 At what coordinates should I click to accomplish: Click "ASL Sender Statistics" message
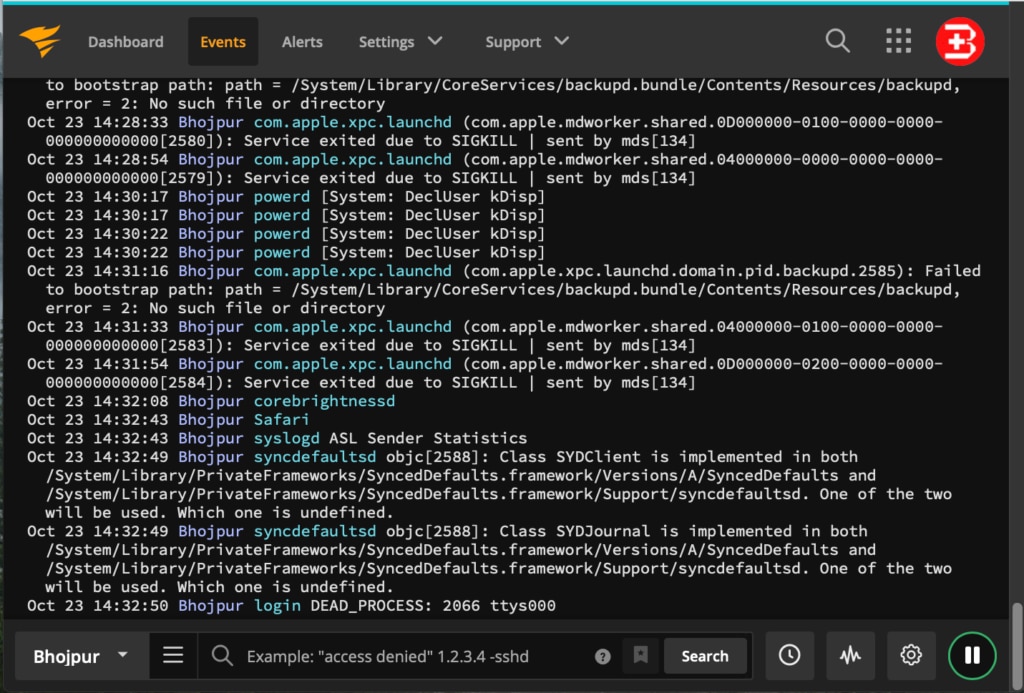click(x=428, y=438)
